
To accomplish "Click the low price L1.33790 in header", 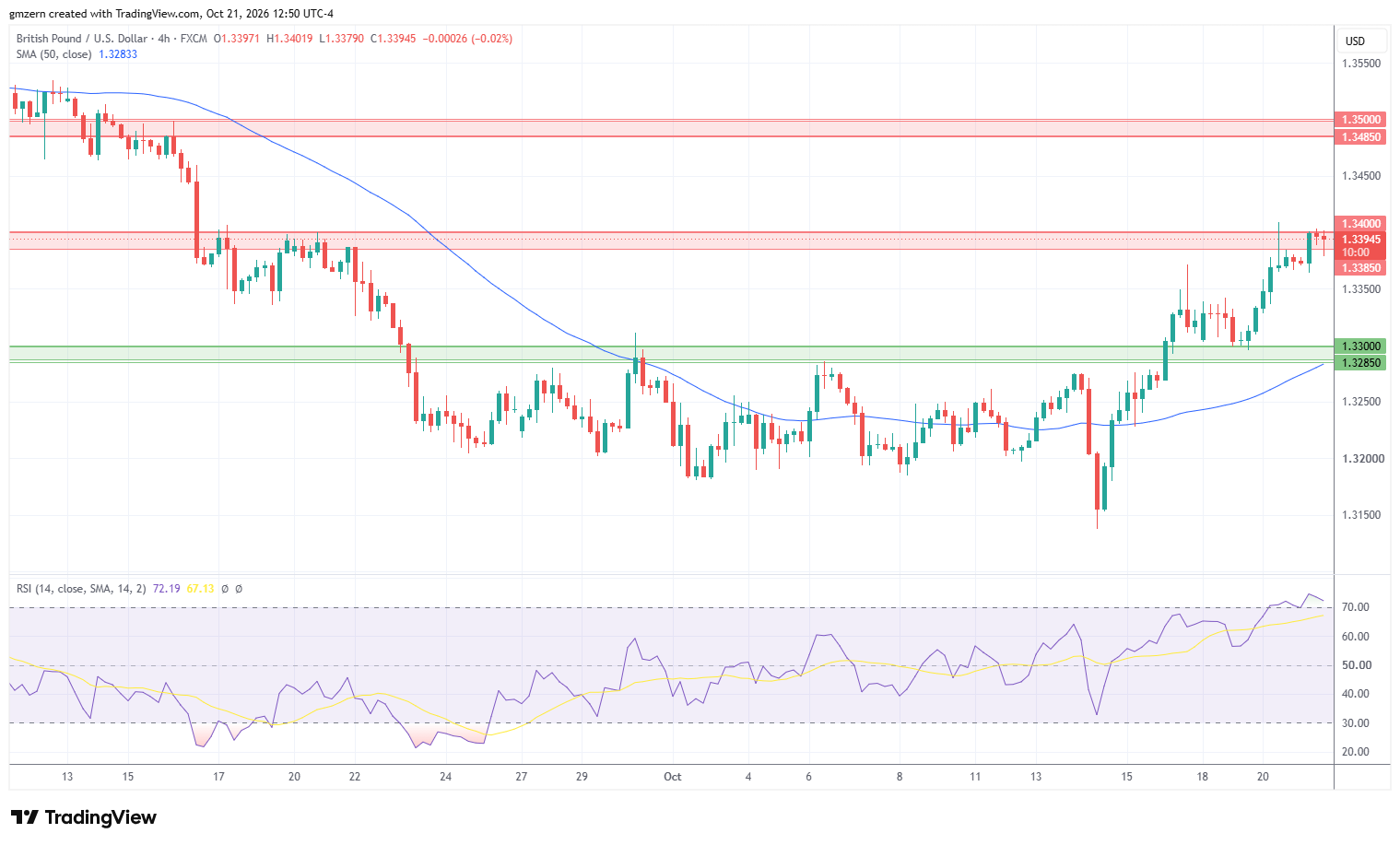I will tap(341, 39).
